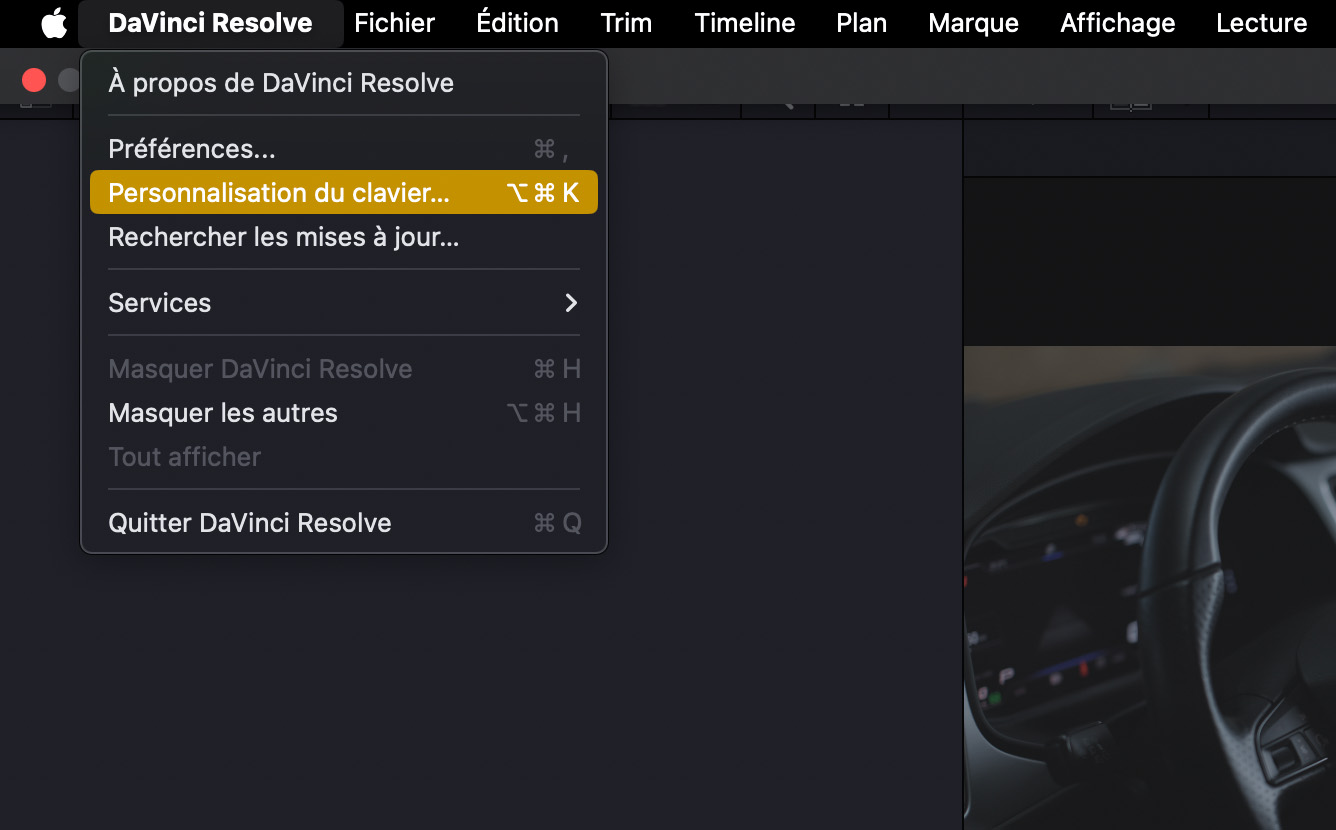Choose Masquer les autres
This screenshot has width=1336, height=830.
344,413
